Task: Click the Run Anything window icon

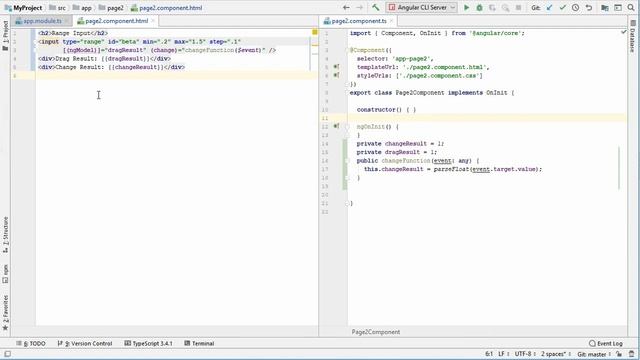Action: coord(618,7)
